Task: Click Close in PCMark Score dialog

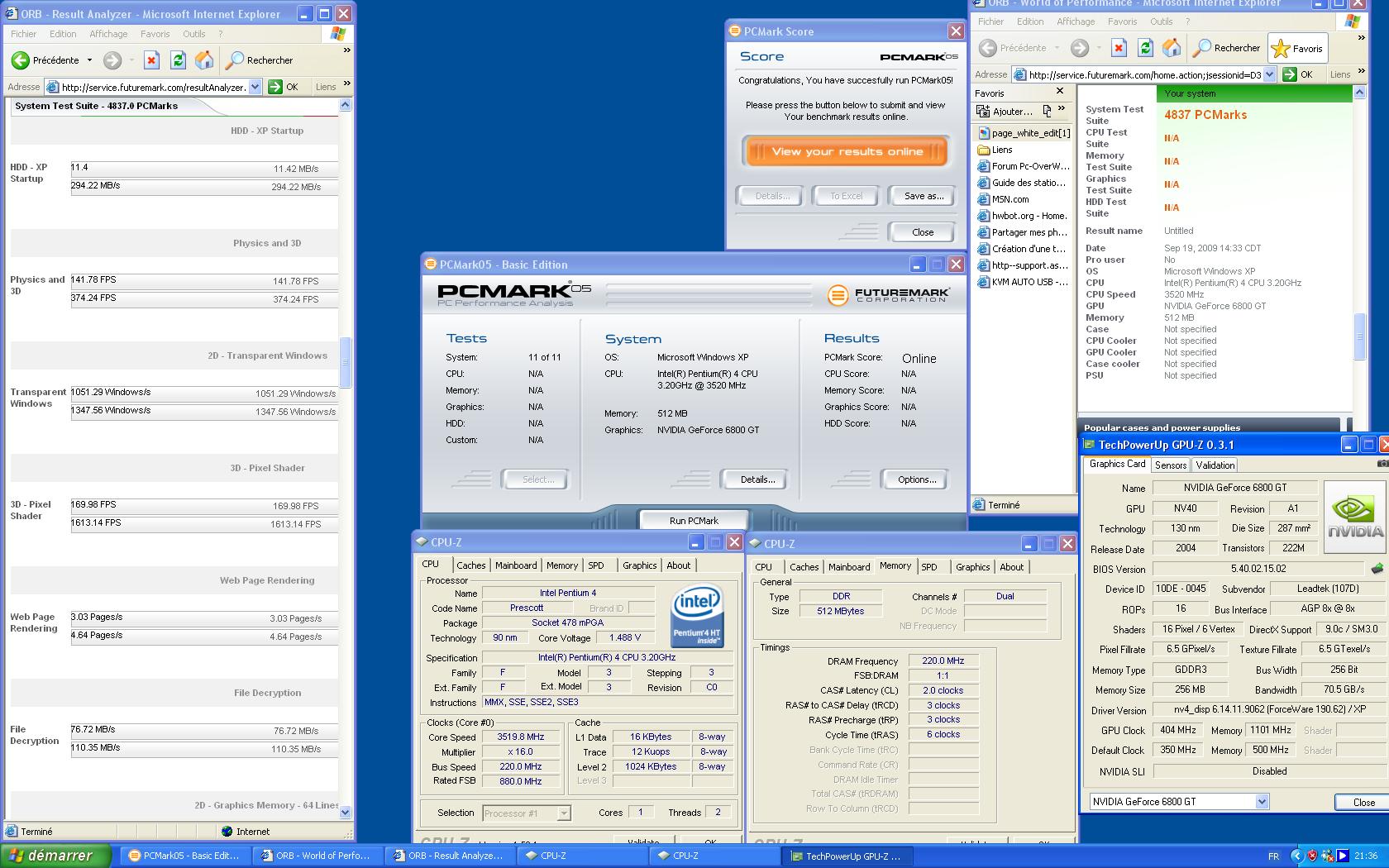Action: [x=923, y=232]
